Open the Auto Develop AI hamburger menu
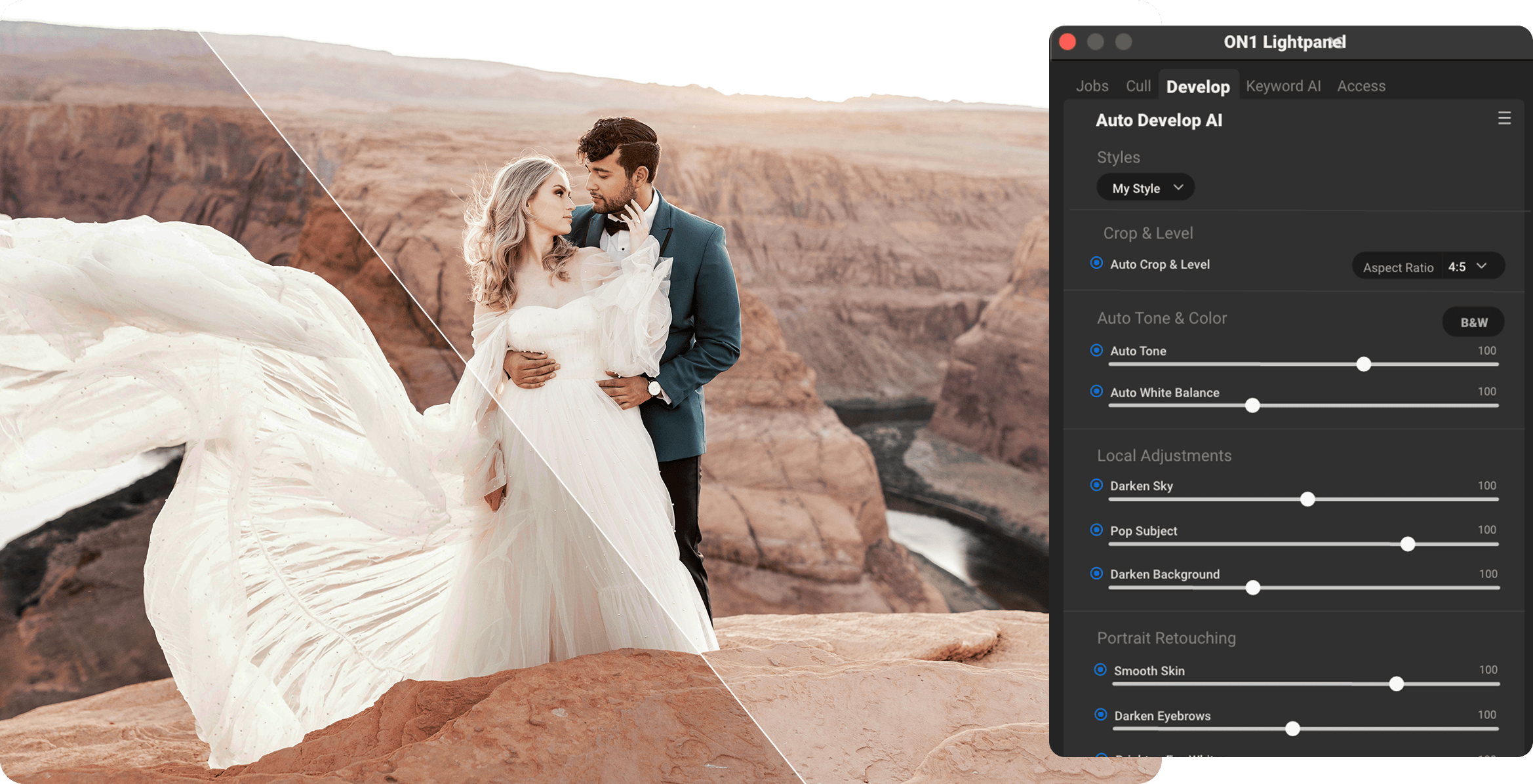Image resolution: width=1533 pixels, height=784 pixels. coord(1504,118)
